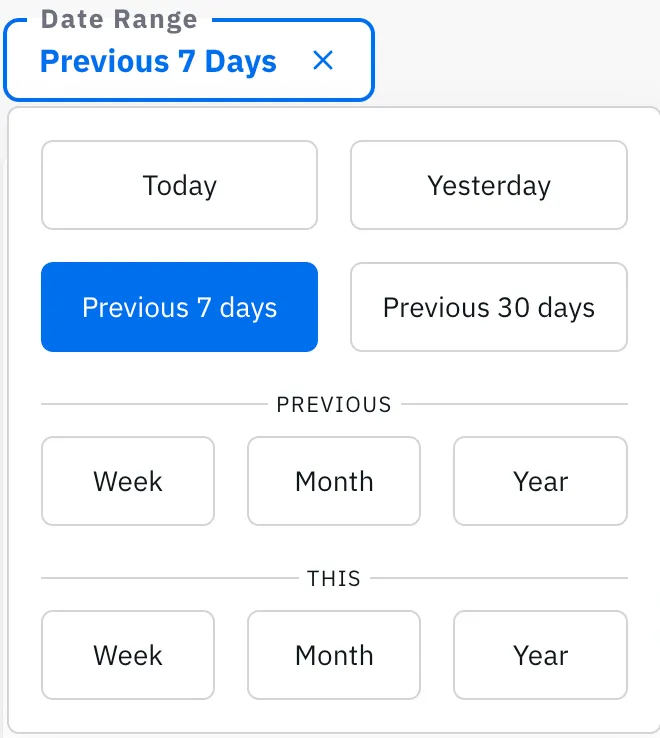The height and width of the screenshot is (738, 660).
Task: Click the THIS section divider heading
Action: (x=334, y=578)
